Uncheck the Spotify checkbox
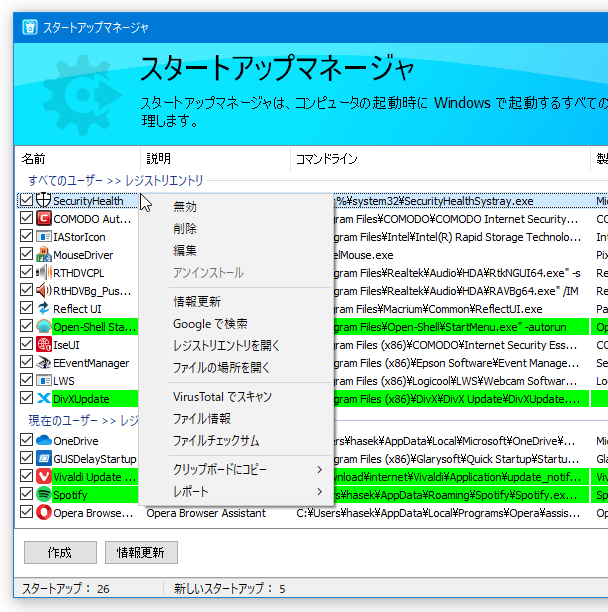608x612 pixels. (26, 494)
